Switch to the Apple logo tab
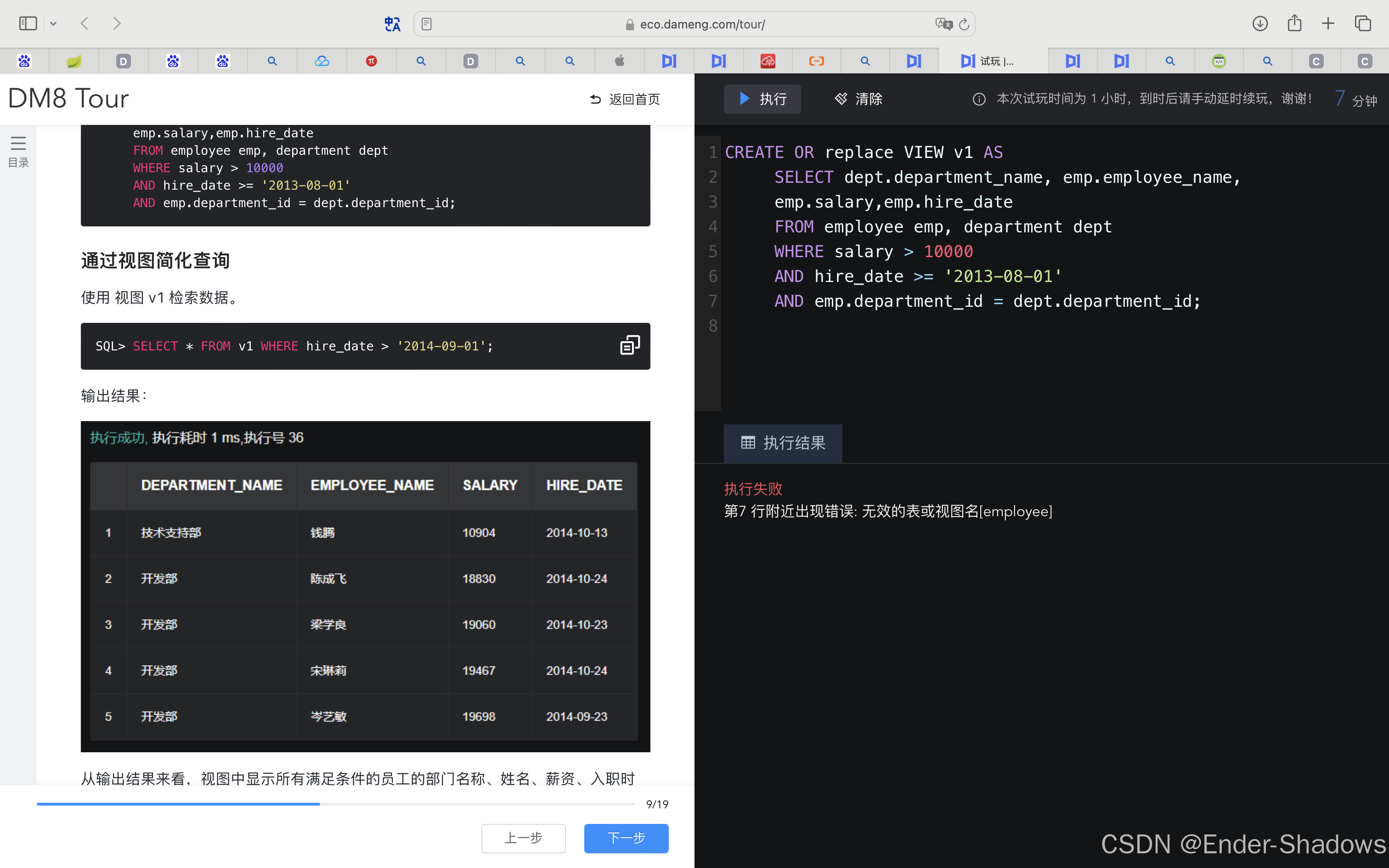Viewport: 1389px width, 868px height. pos(619,61)
